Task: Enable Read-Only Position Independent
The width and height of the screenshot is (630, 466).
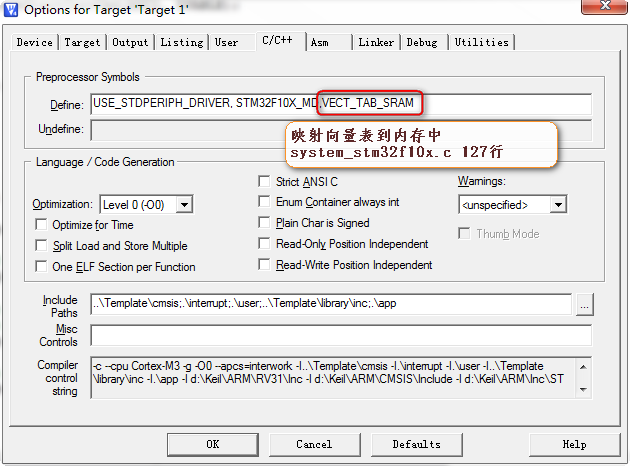Action: click(x=264, y=243)
